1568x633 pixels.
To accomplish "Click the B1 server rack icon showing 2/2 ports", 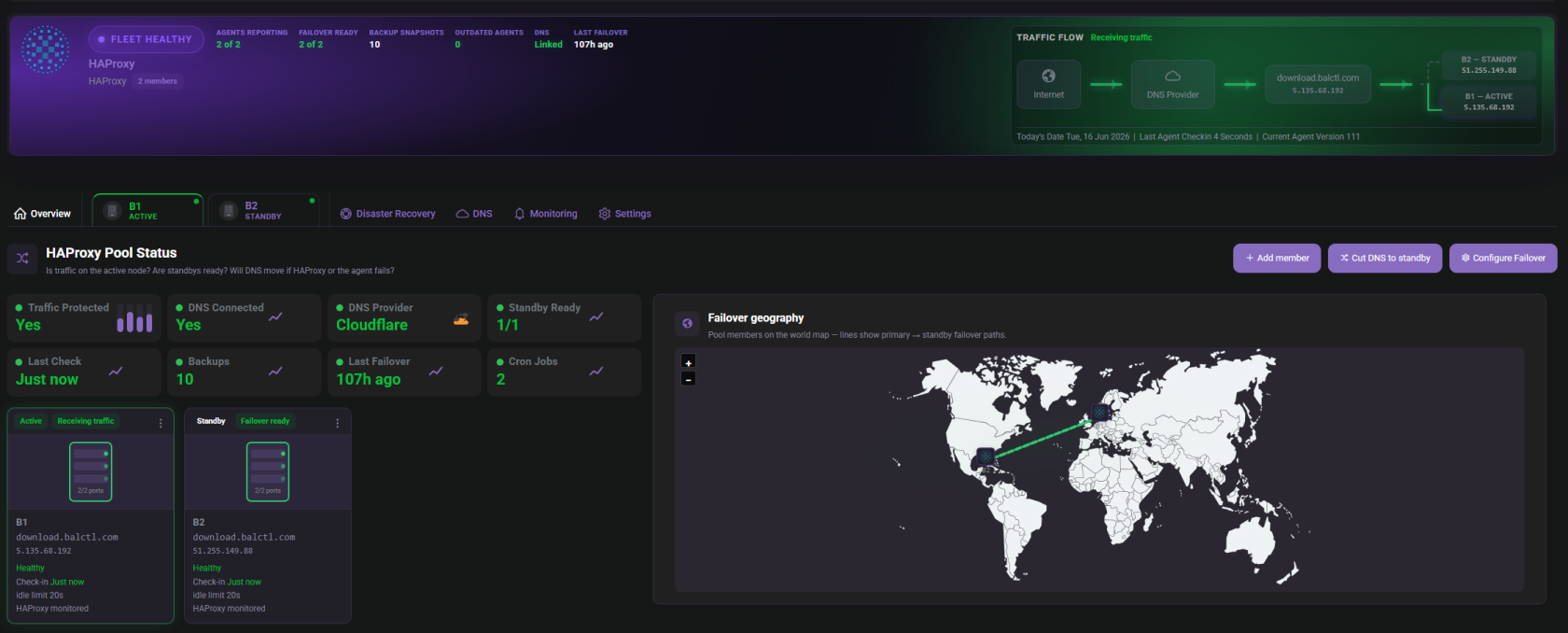I will click(91, 471).
